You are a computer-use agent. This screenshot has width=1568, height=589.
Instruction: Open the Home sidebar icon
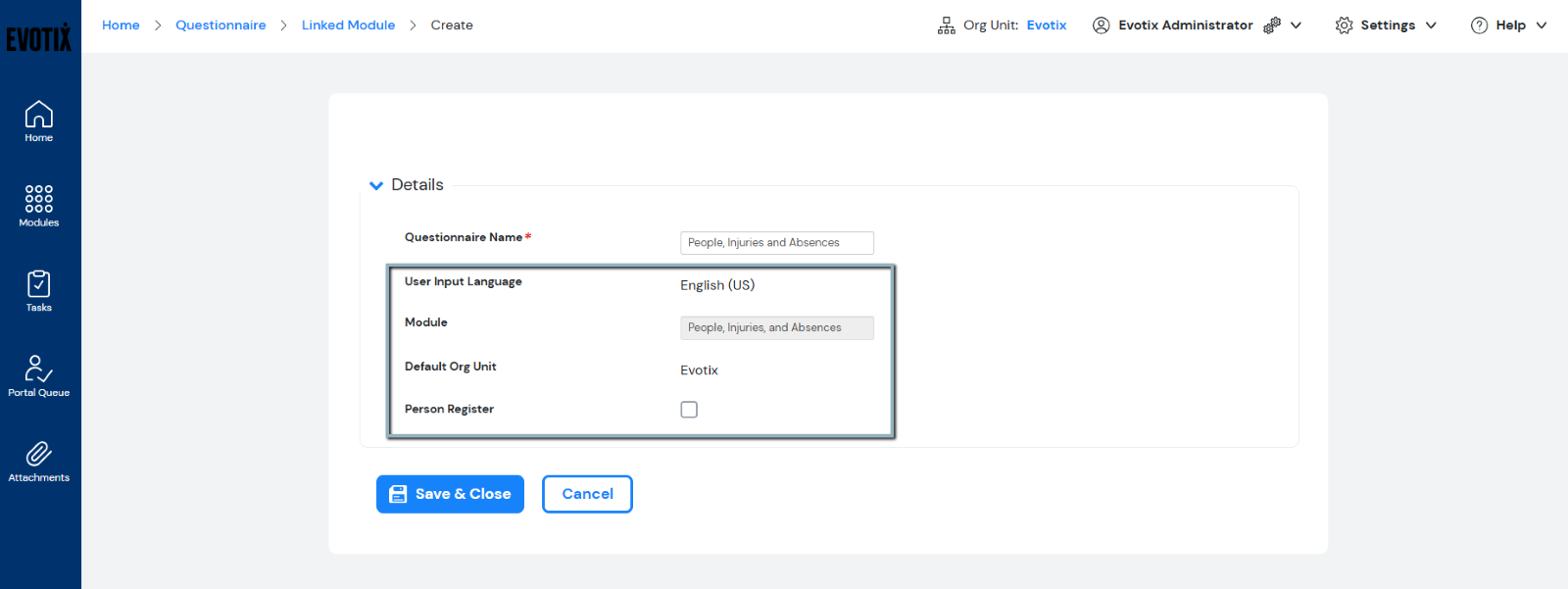pos(39,114)
